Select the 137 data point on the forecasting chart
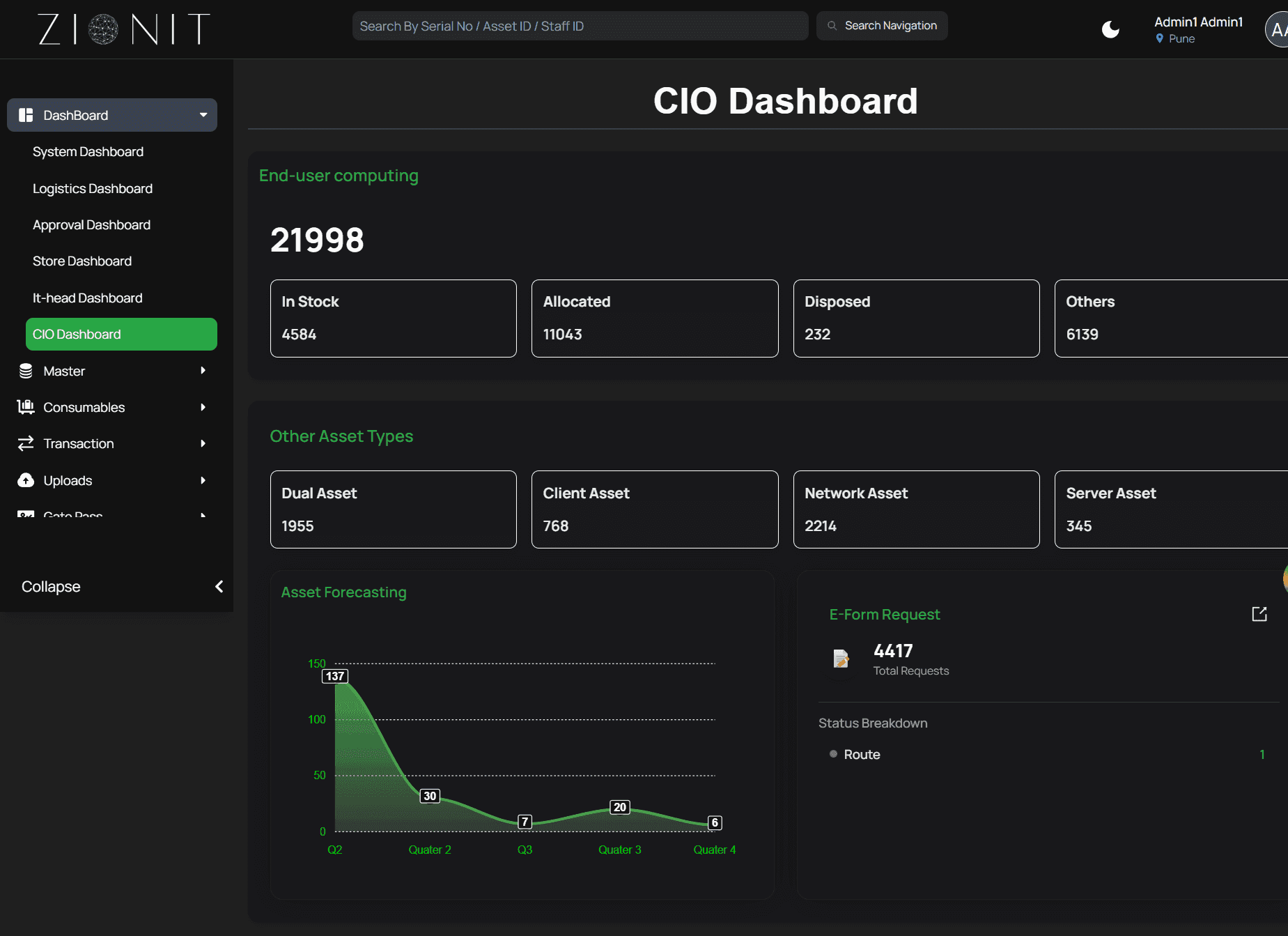This screenshot has width=1288, height=936. (335, 676)
